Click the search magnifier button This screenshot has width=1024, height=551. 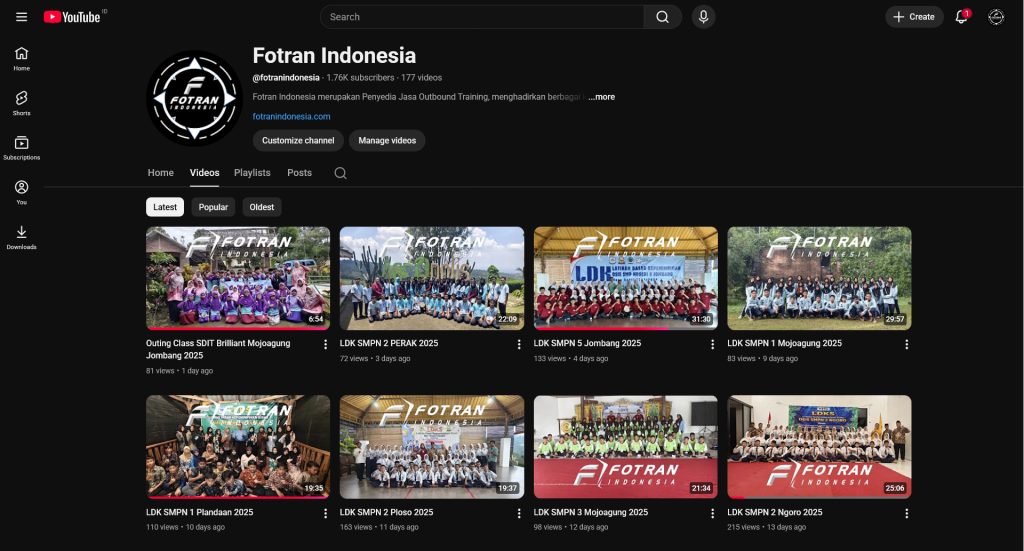pyautogui.click(x=662, y=17)
